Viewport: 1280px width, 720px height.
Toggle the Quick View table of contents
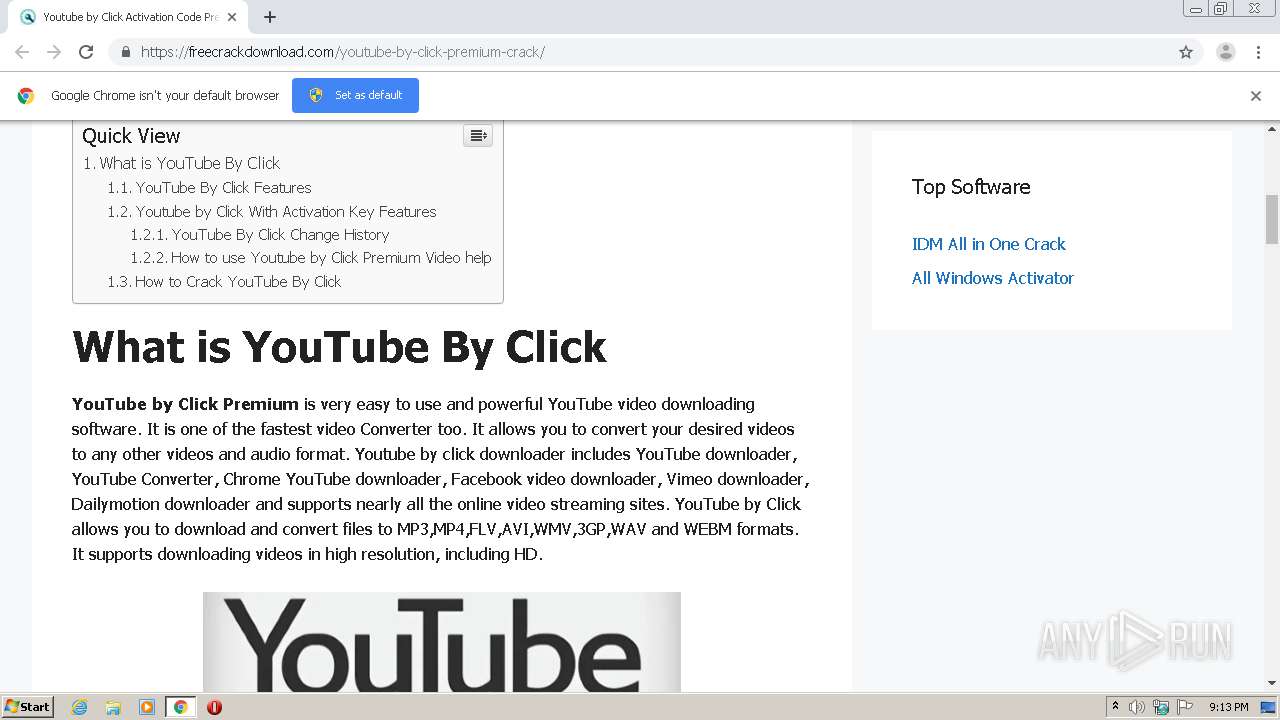(x=478, y=136)
